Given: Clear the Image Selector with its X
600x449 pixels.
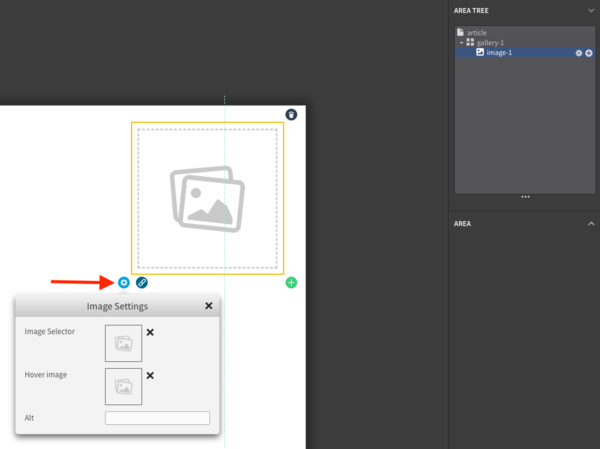Looking at the screenshot, I should tap(150, 332).
